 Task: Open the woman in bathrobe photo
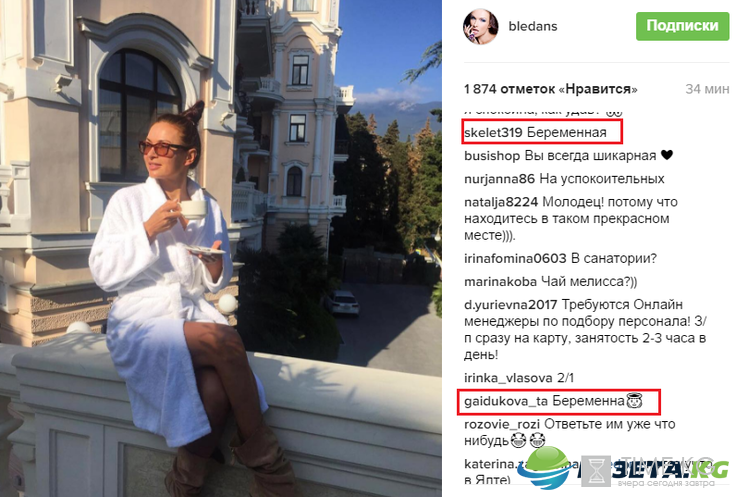[221, 248]
